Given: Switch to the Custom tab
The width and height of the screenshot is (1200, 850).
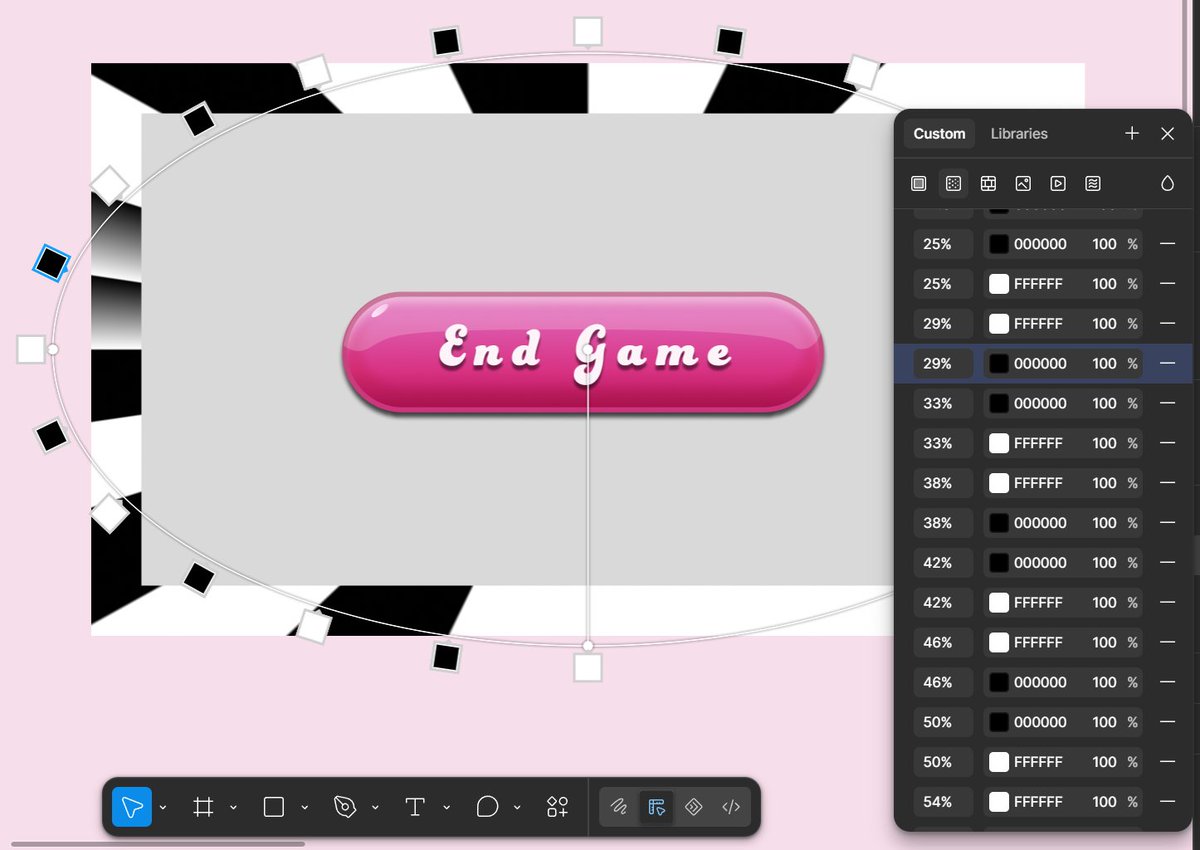Looking at the screenshot, I should coord(939,133).
